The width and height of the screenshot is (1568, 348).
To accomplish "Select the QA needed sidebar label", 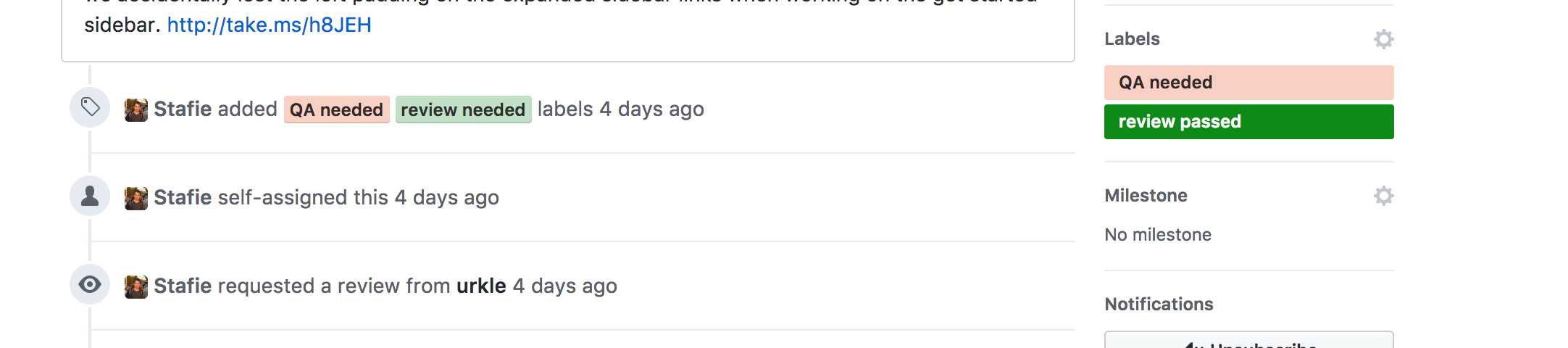I will [1248, 83].
